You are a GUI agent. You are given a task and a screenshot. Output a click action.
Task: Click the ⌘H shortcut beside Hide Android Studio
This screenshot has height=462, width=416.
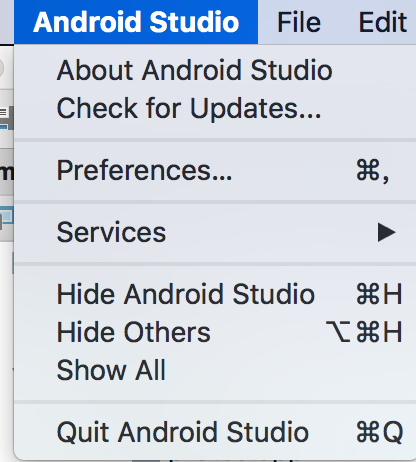(x=379, y=294)
